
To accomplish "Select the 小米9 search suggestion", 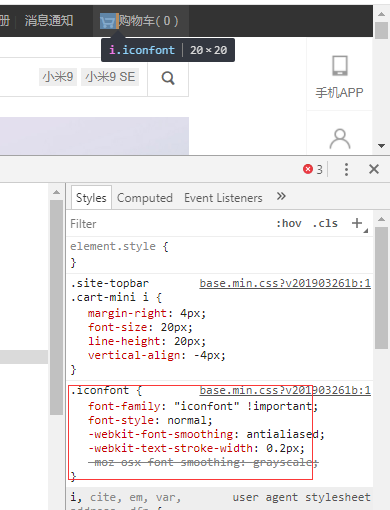I will click(58, 77).
